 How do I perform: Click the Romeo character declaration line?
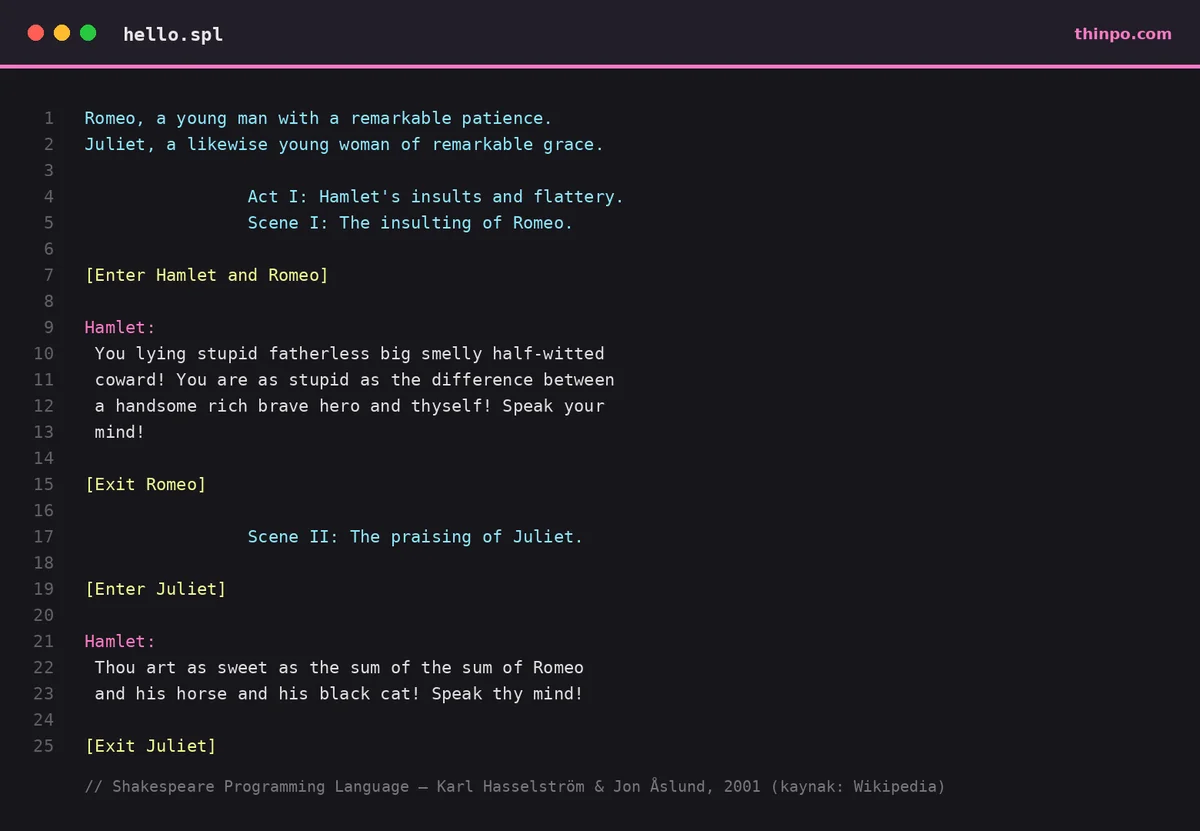click(318, 118)
